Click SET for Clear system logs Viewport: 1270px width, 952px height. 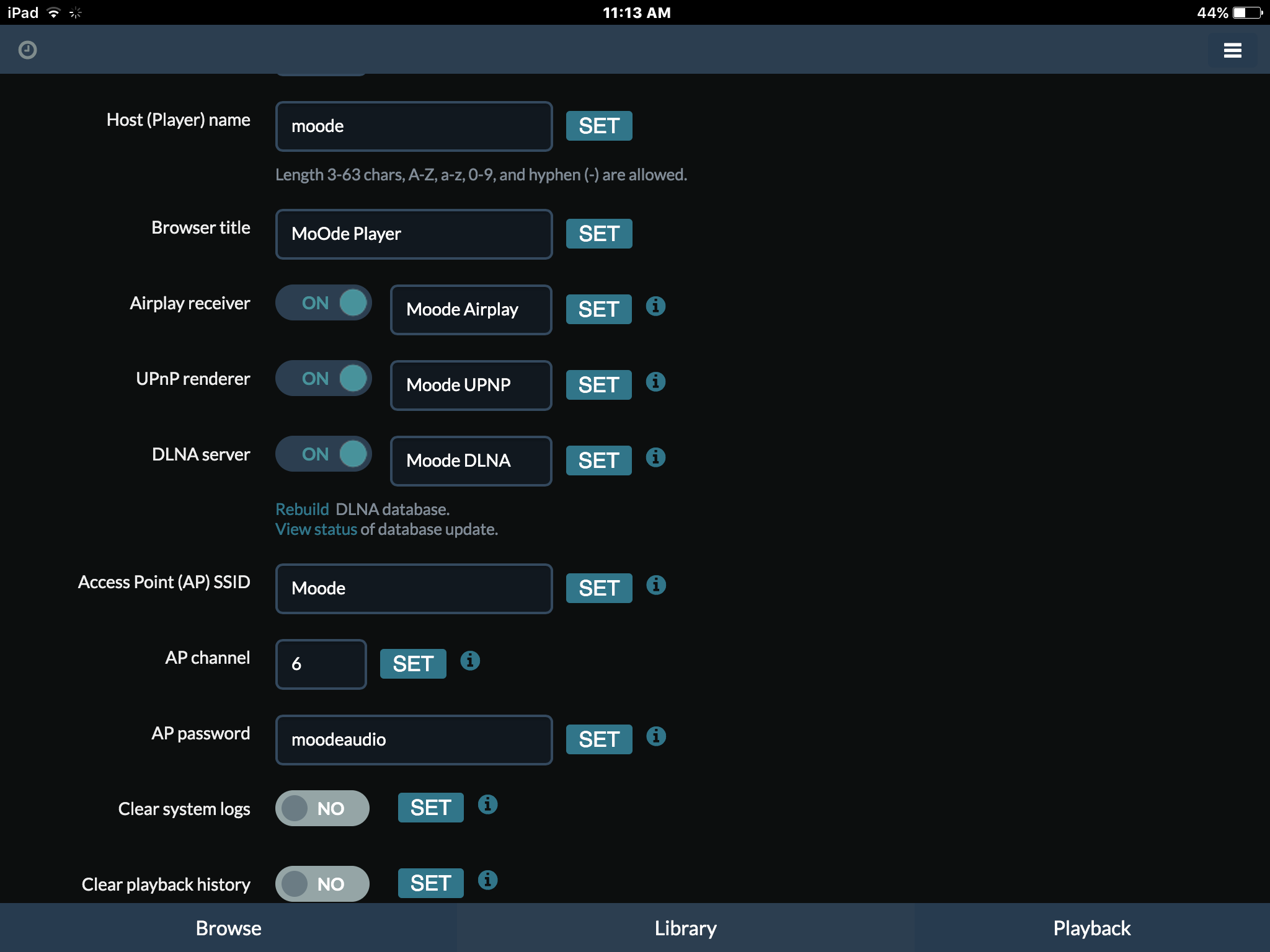pos(431,808)
